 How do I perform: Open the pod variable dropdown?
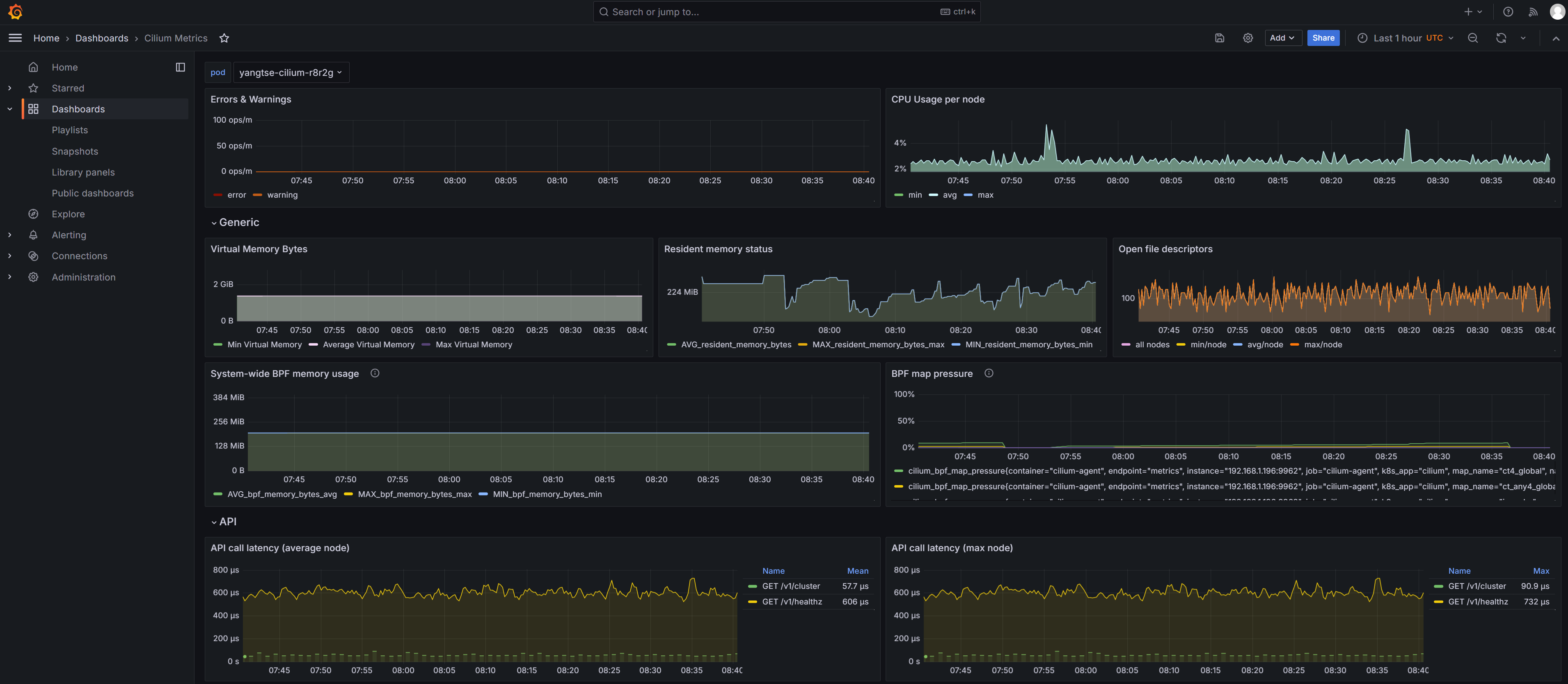pos(291,72)
